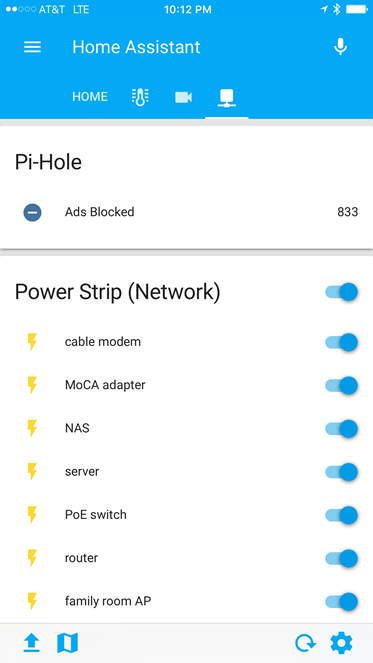Open the hamburger menu
The width and height of the screenshot is (373, 663).
[32, 47]
